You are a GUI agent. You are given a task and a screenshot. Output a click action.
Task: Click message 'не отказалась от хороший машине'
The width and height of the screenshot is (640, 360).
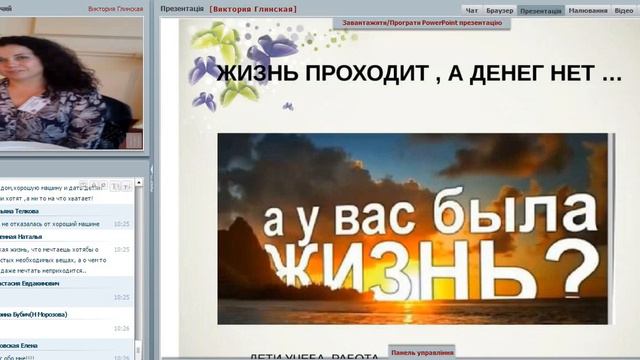(50, 224)
